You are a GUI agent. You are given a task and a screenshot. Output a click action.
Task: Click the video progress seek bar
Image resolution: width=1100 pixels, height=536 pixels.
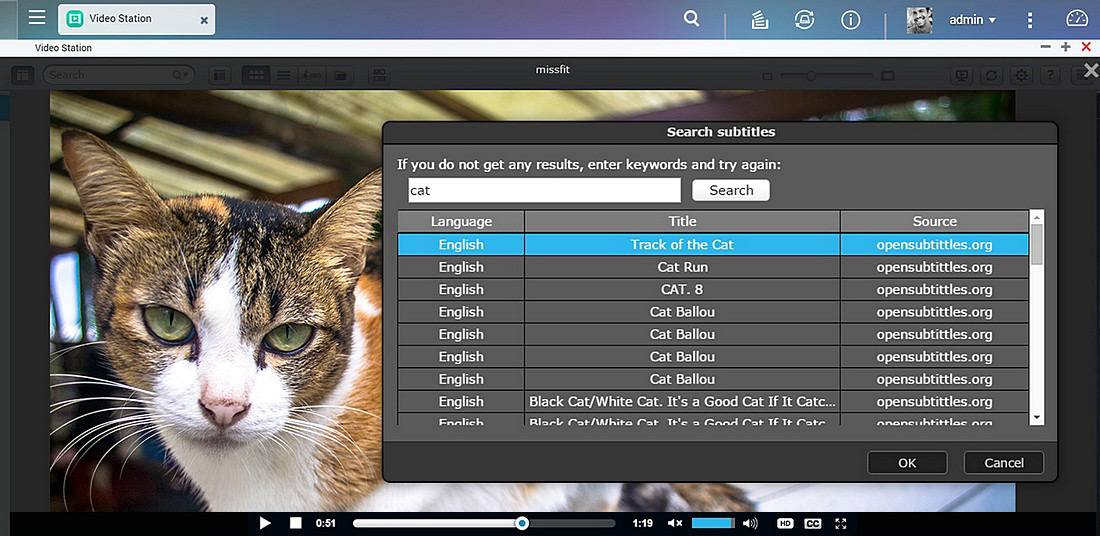pyautogui.click(x=484, y=523)
